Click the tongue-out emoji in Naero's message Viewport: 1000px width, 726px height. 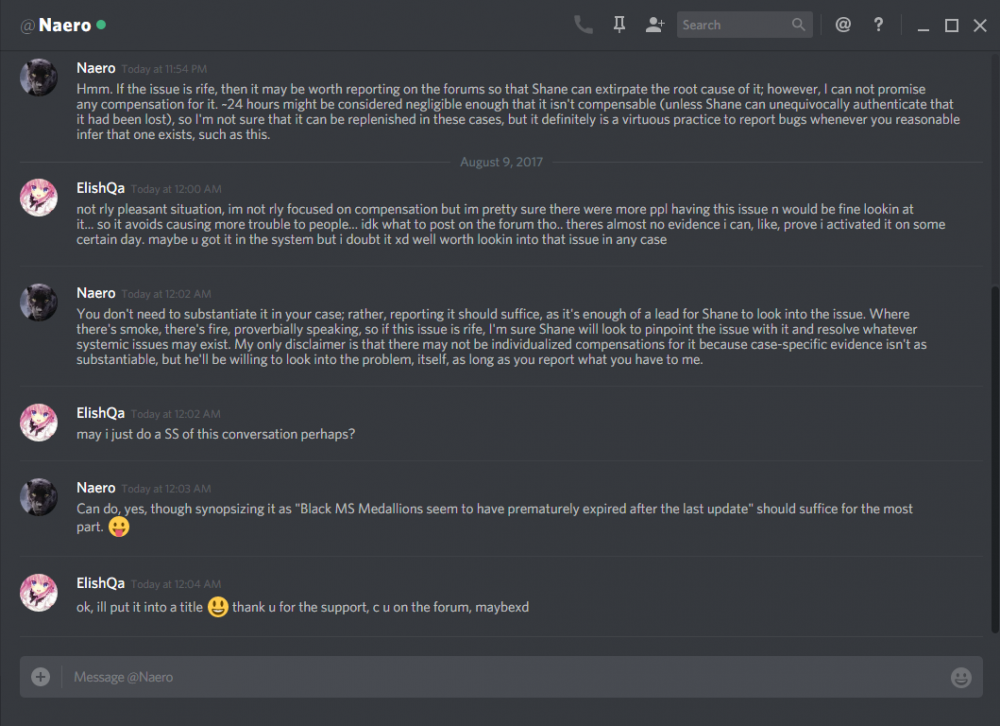click(118, 527)
